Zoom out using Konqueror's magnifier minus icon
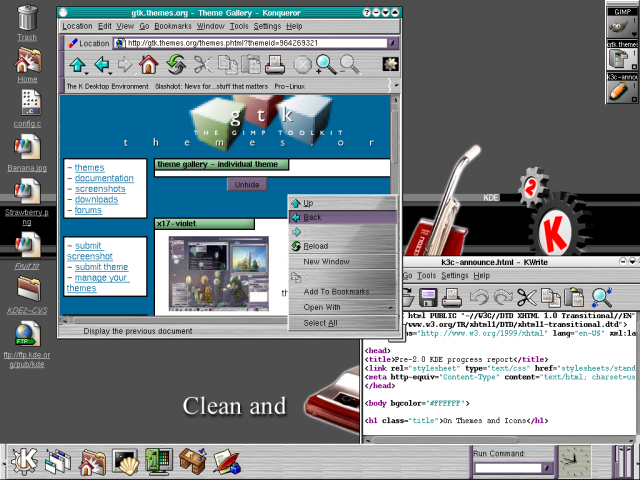This screenshot has height=480, width=640. coord(349,66)
